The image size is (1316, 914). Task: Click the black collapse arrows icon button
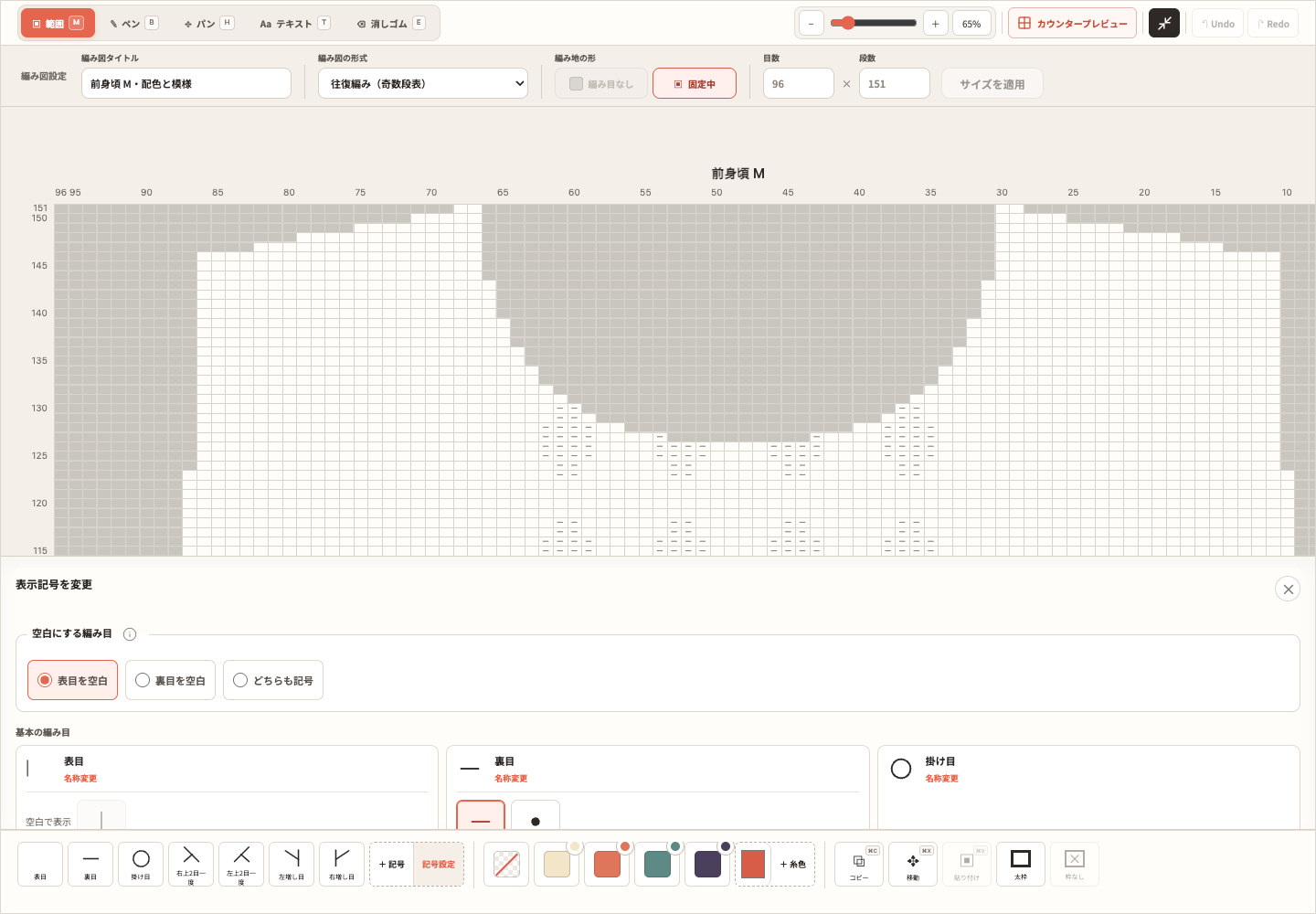pos(1164,24)
